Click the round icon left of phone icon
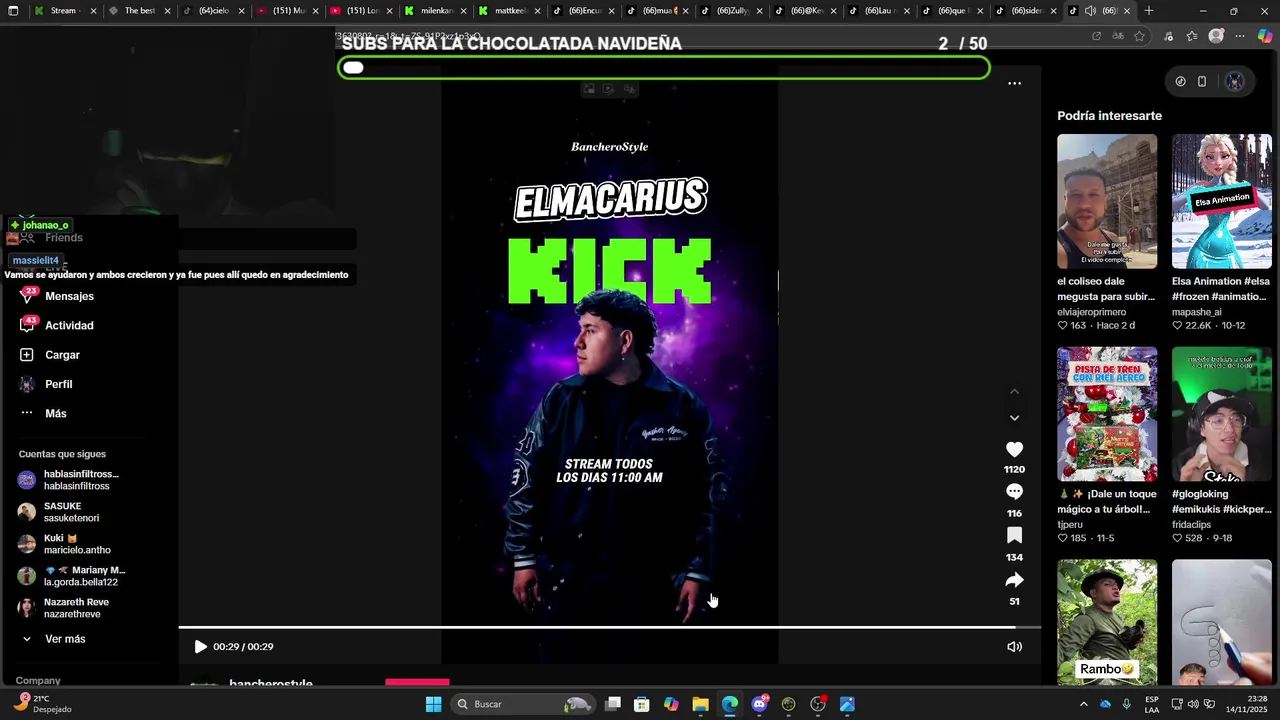The height and width of the screenshot is (720, 1280). [1180, 82]
